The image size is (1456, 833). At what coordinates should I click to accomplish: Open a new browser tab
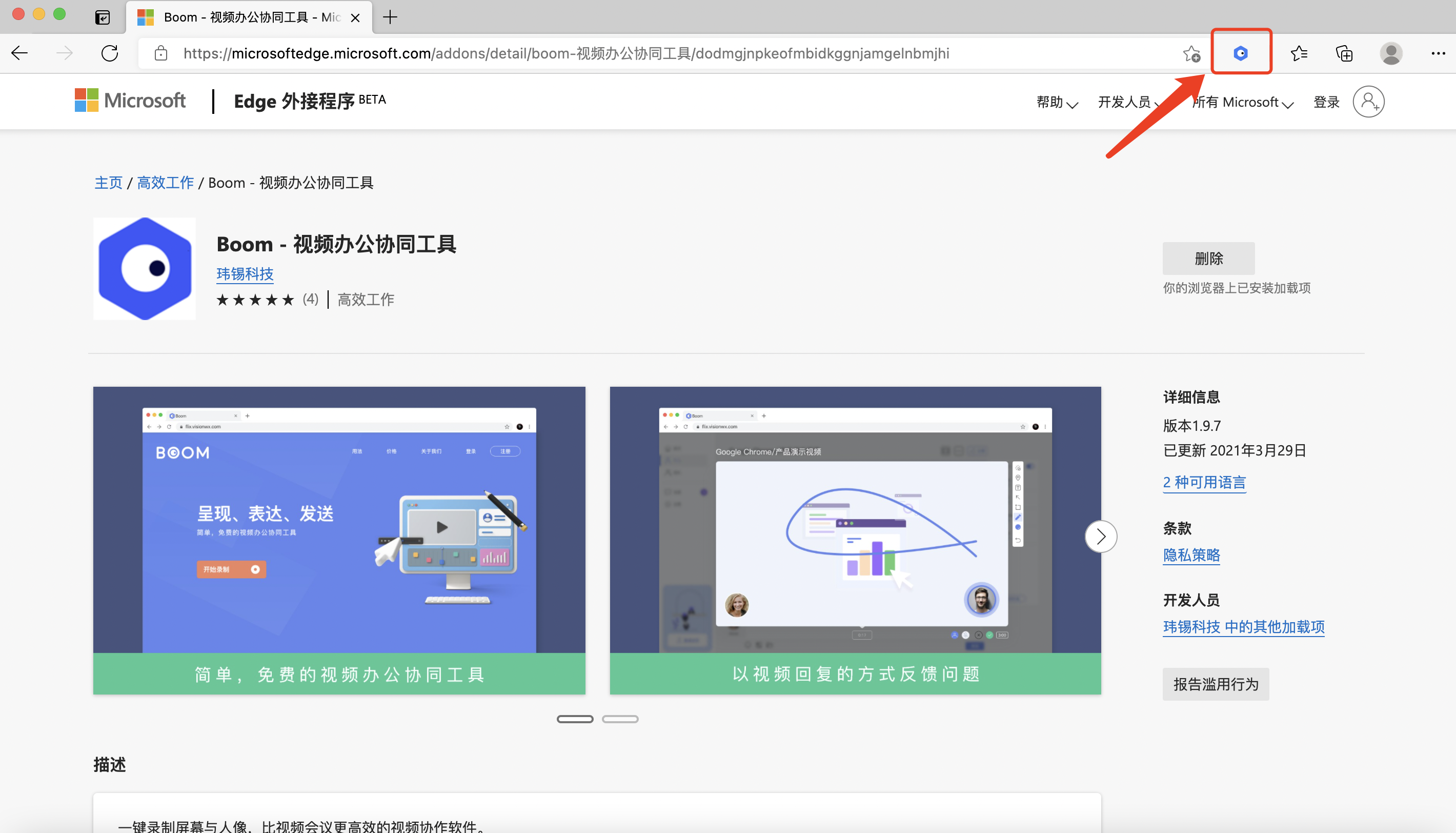pos(390,17)
